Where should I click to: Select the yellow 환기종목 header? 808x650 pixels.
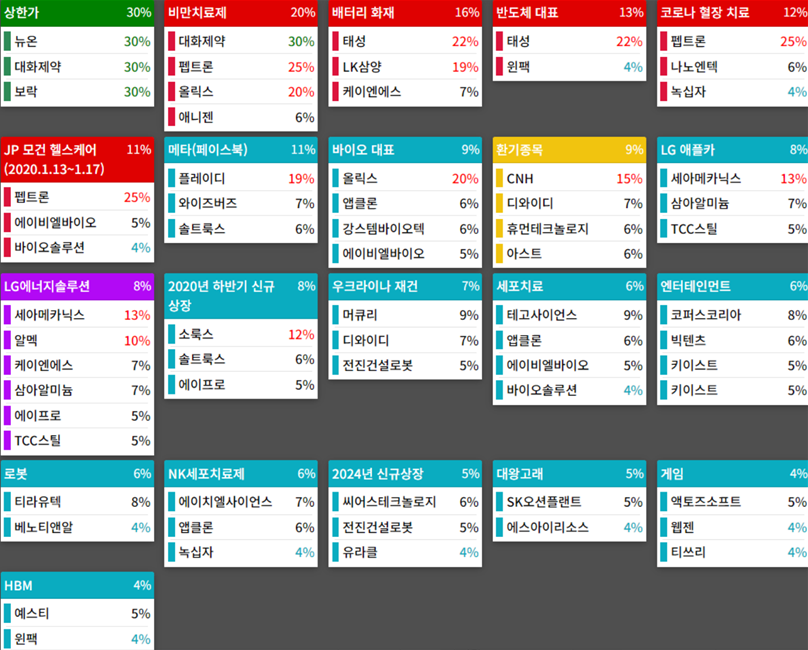[569, 150]
